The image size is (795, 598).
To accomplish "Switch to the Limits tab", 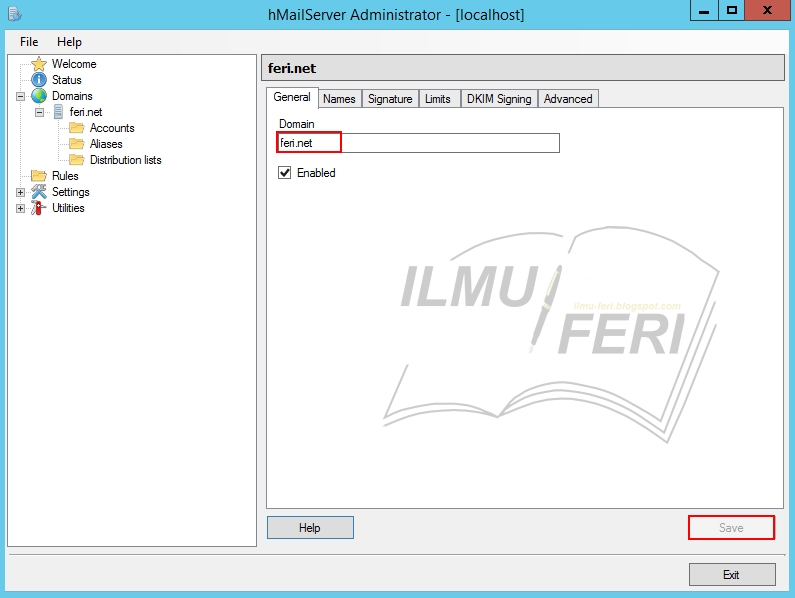I will pyautogui.click(x=438, y=99).
